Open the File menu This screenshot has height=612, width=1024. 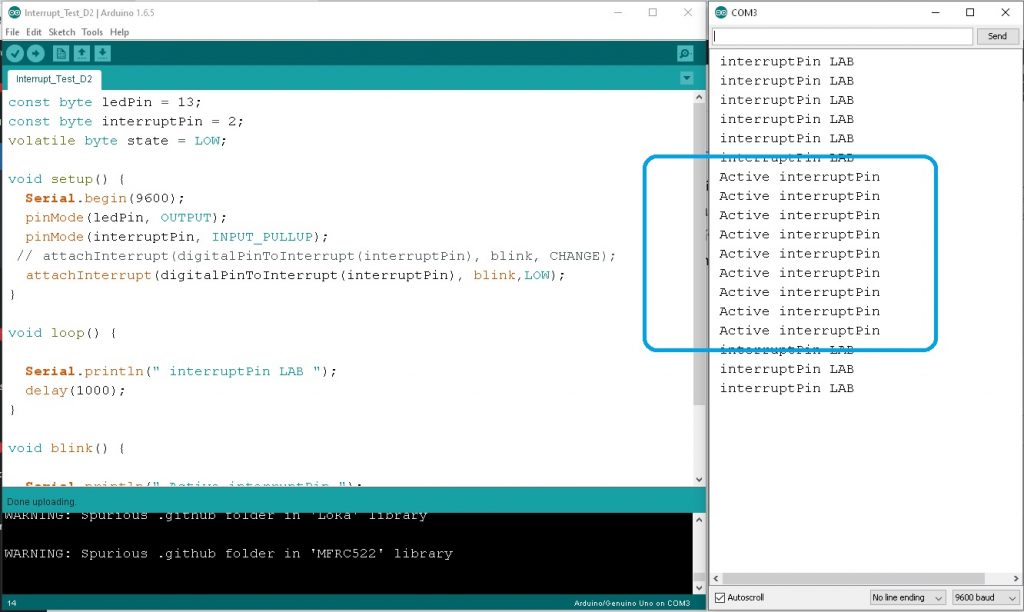tap(12, 32)
